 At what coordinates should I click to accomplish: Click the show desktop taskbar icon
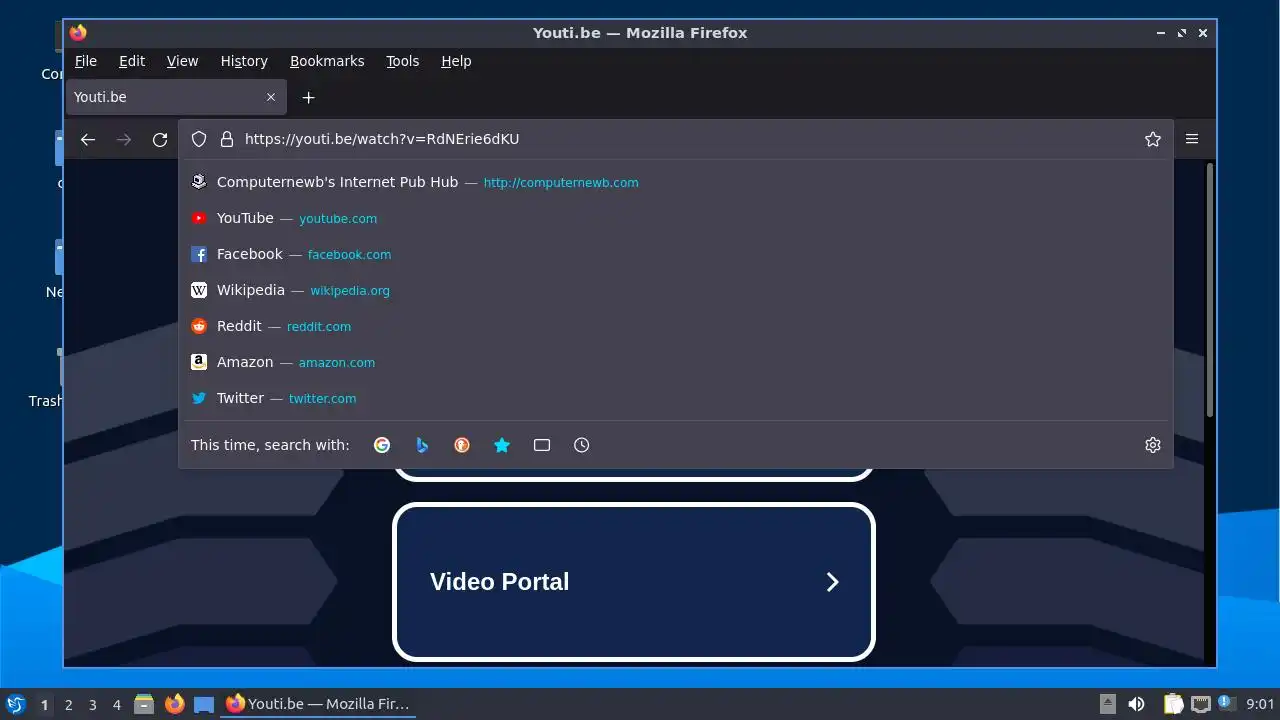pyautogui.click(x=204, y=704)
